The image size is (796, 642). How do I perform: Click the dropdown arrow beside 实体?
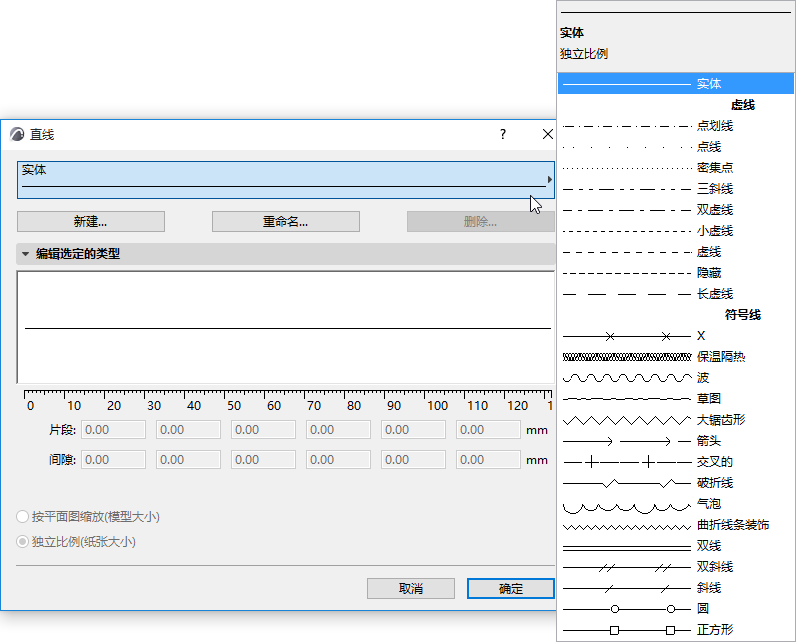[x=550, y=180]
